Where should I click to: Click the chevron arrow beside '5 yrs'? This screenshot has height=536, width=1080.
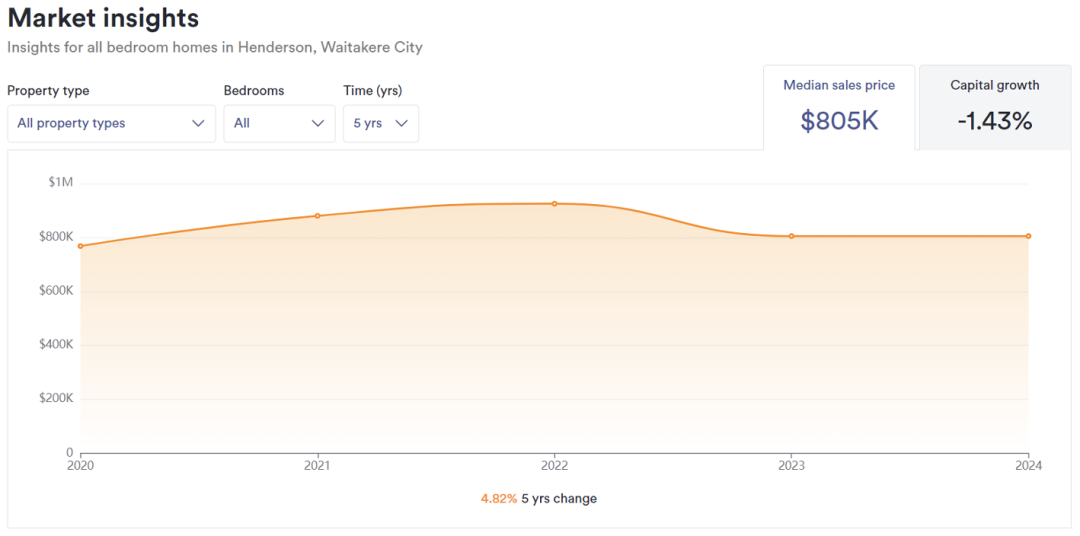point(402,124)
